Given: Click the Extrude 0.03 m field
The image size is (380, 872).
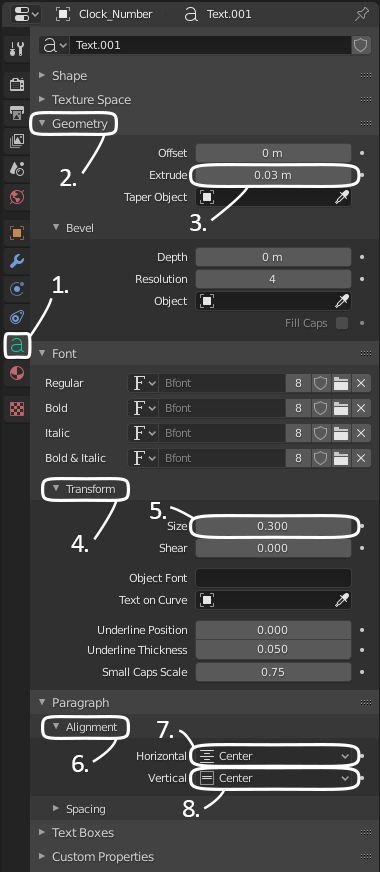Looking at the screenshot, I should (x=273, y=175).
